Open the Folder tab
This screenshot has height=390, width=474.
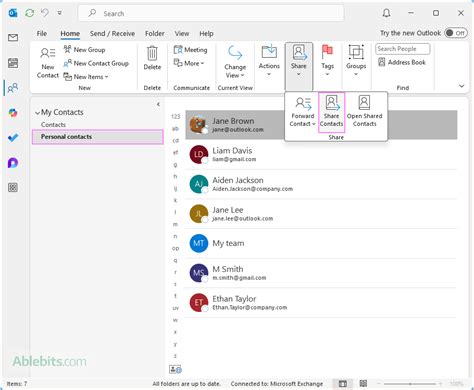tap(155, 34)
